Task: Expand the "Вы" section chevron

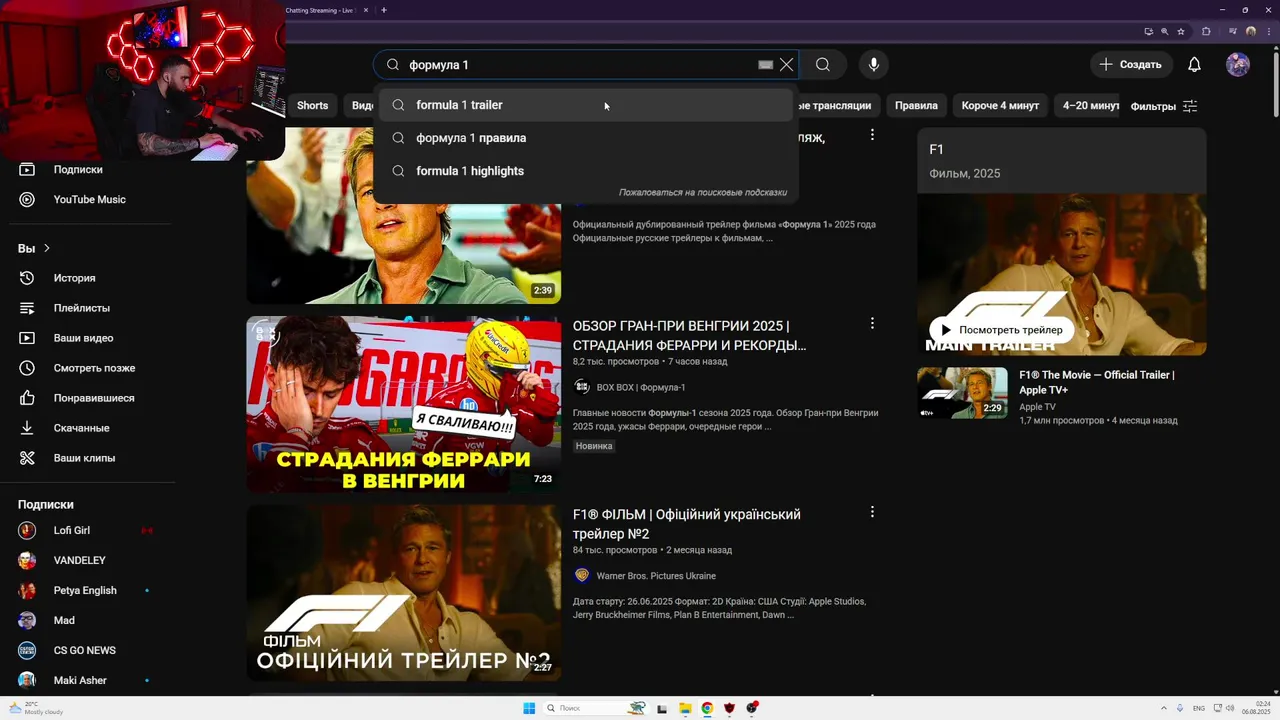Action: click(x=46, y=248)
